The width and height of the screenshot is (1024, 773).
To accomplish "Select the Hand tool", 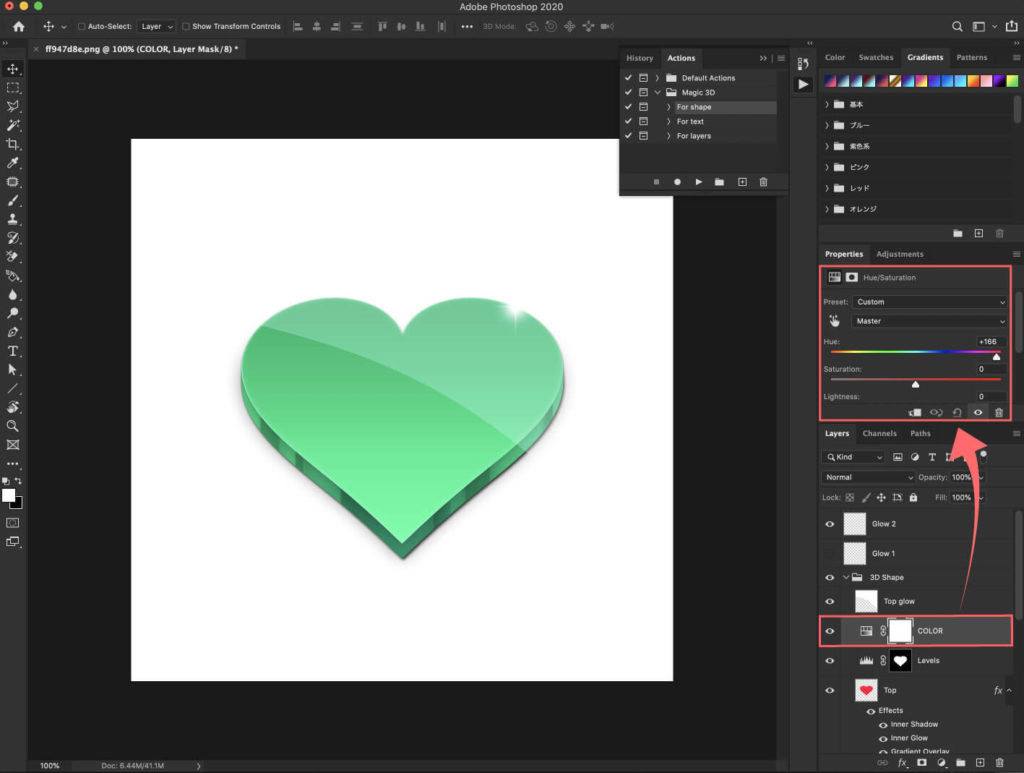I will [x=12, y=407].
